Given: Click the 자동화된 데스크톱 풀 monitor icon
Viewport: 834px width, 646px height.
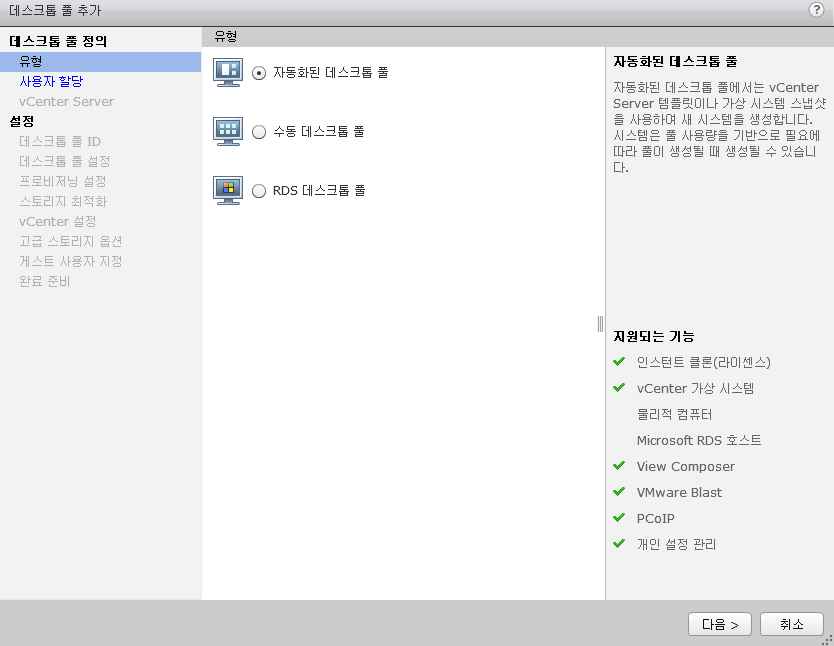Looking at the screenshot, I should (228, 72).
